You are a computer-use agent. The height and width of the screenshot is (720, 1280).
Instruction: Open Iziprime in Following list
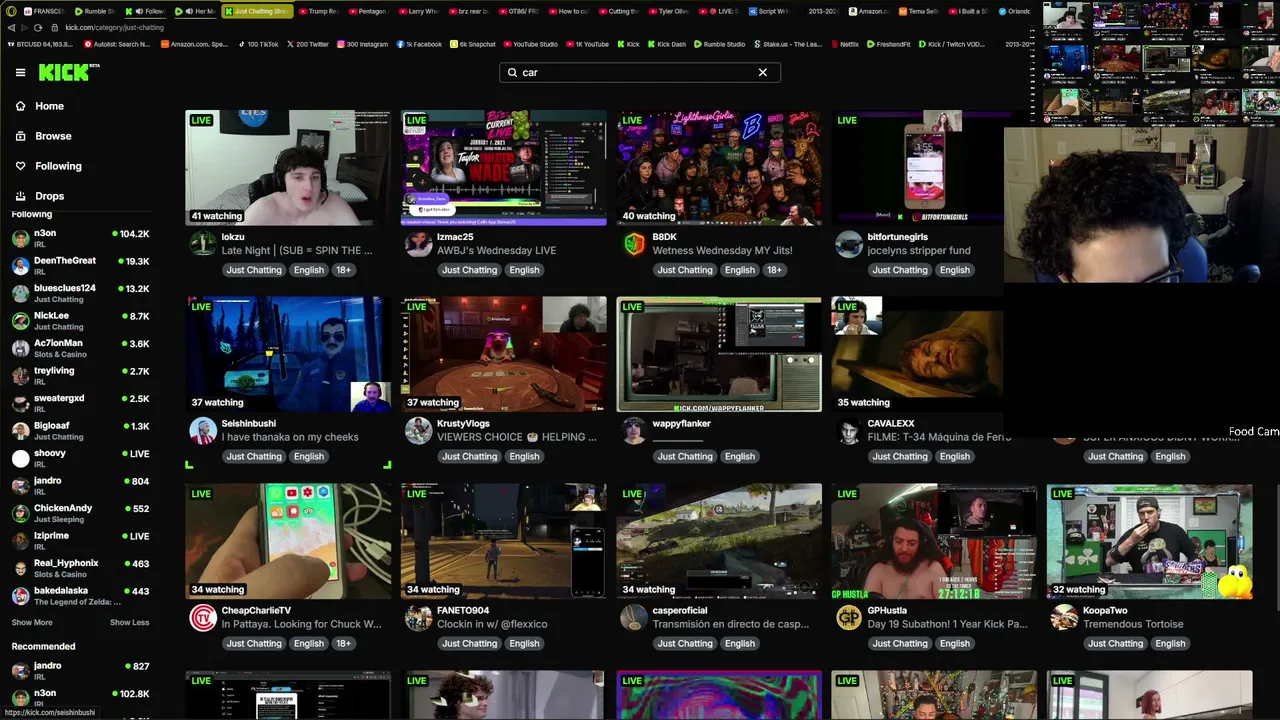coord(80,540)
